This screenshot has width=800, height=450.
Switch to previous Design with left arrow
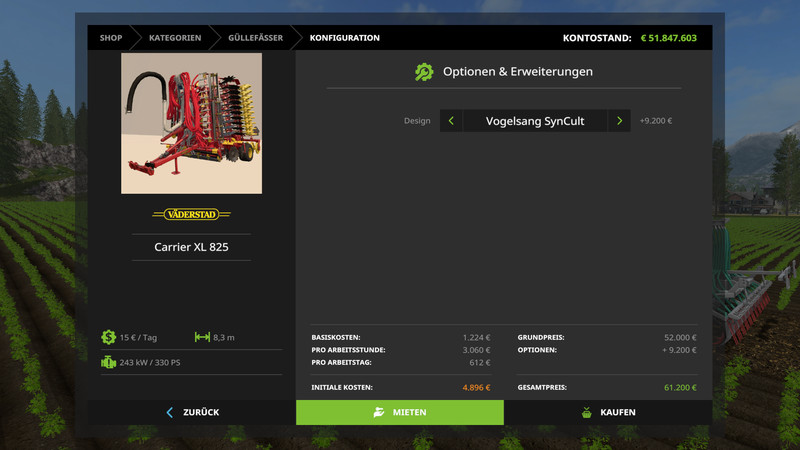coord(451,121)
